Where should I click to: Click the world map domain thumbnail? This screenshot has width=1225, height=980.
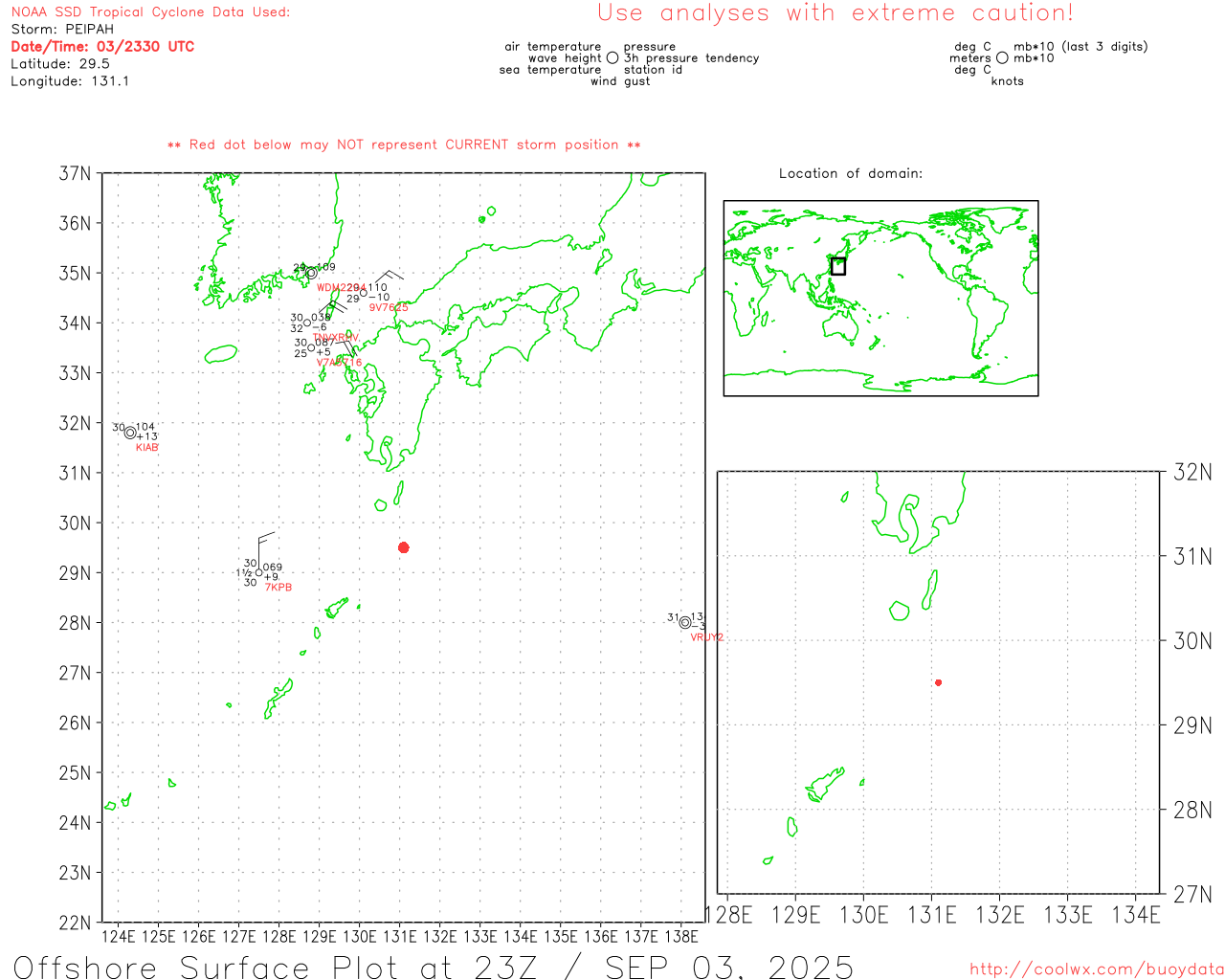pos(880,298)
